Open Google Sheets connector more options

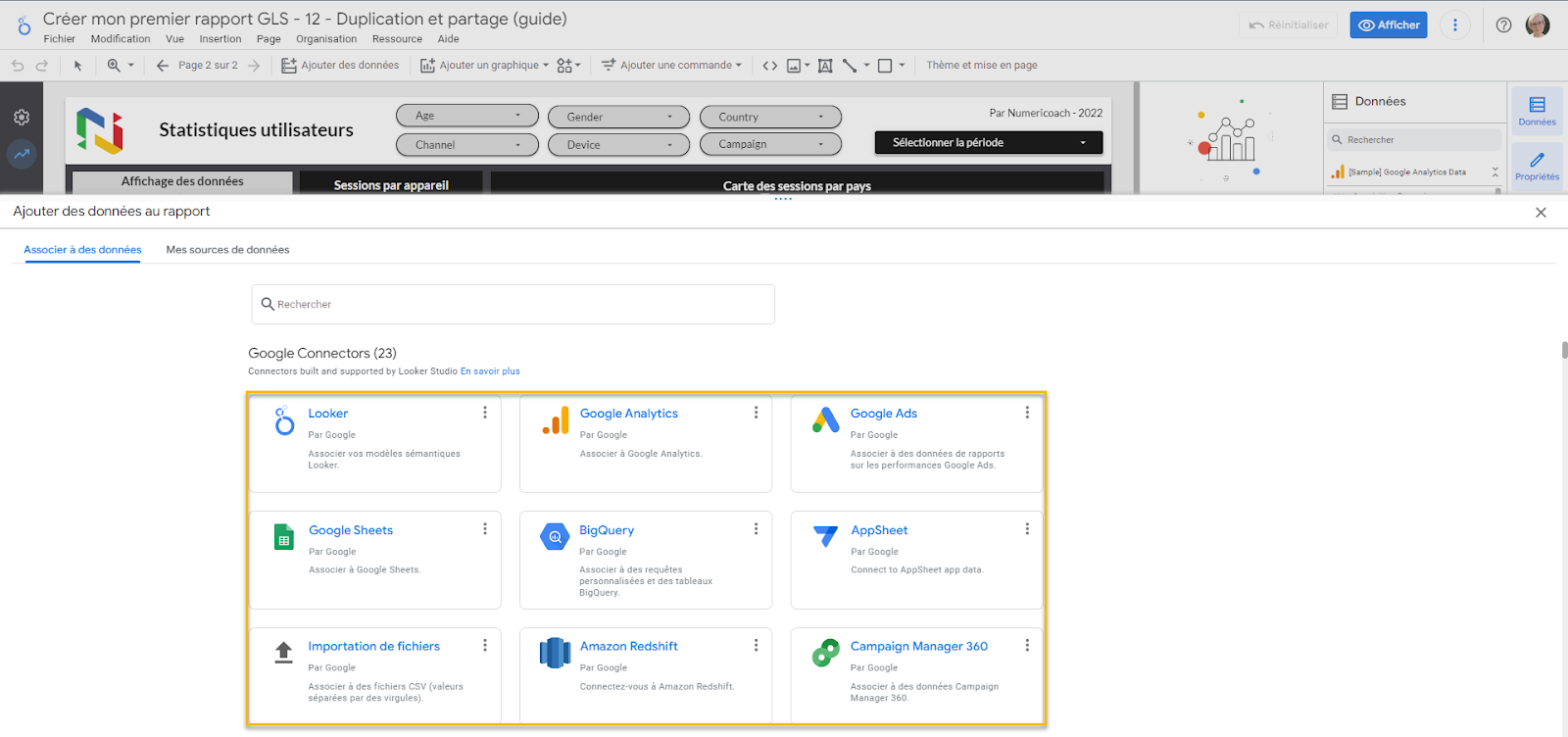tap(484, 529)
